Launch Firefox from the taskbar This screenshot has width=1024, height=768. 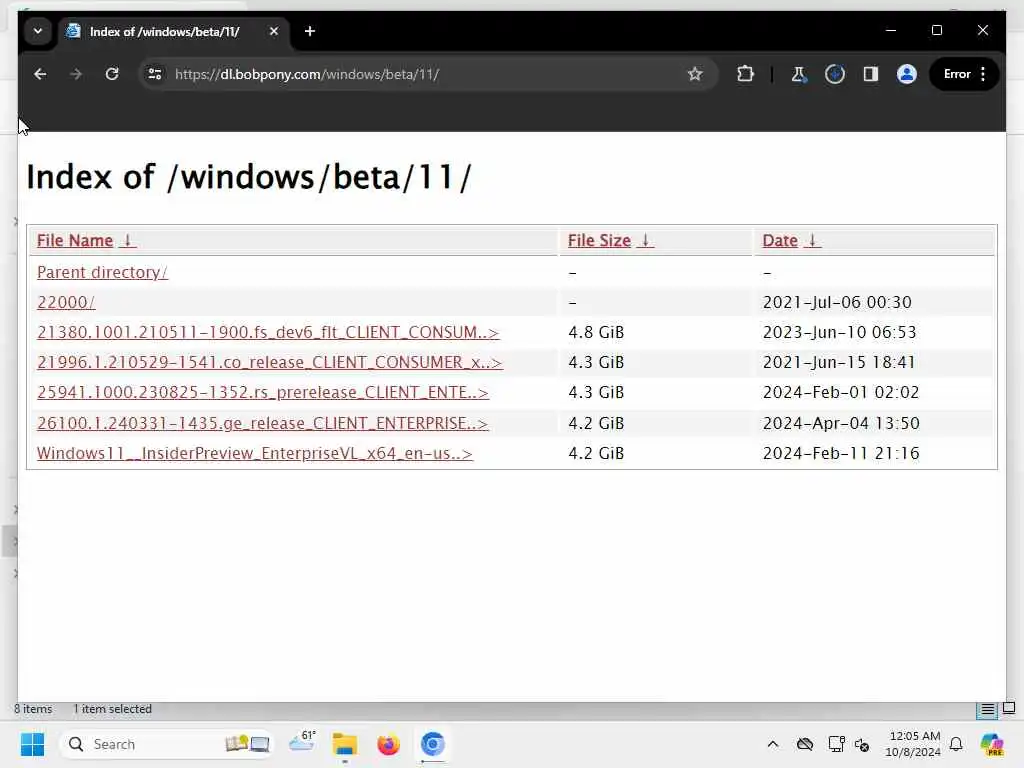389,744
